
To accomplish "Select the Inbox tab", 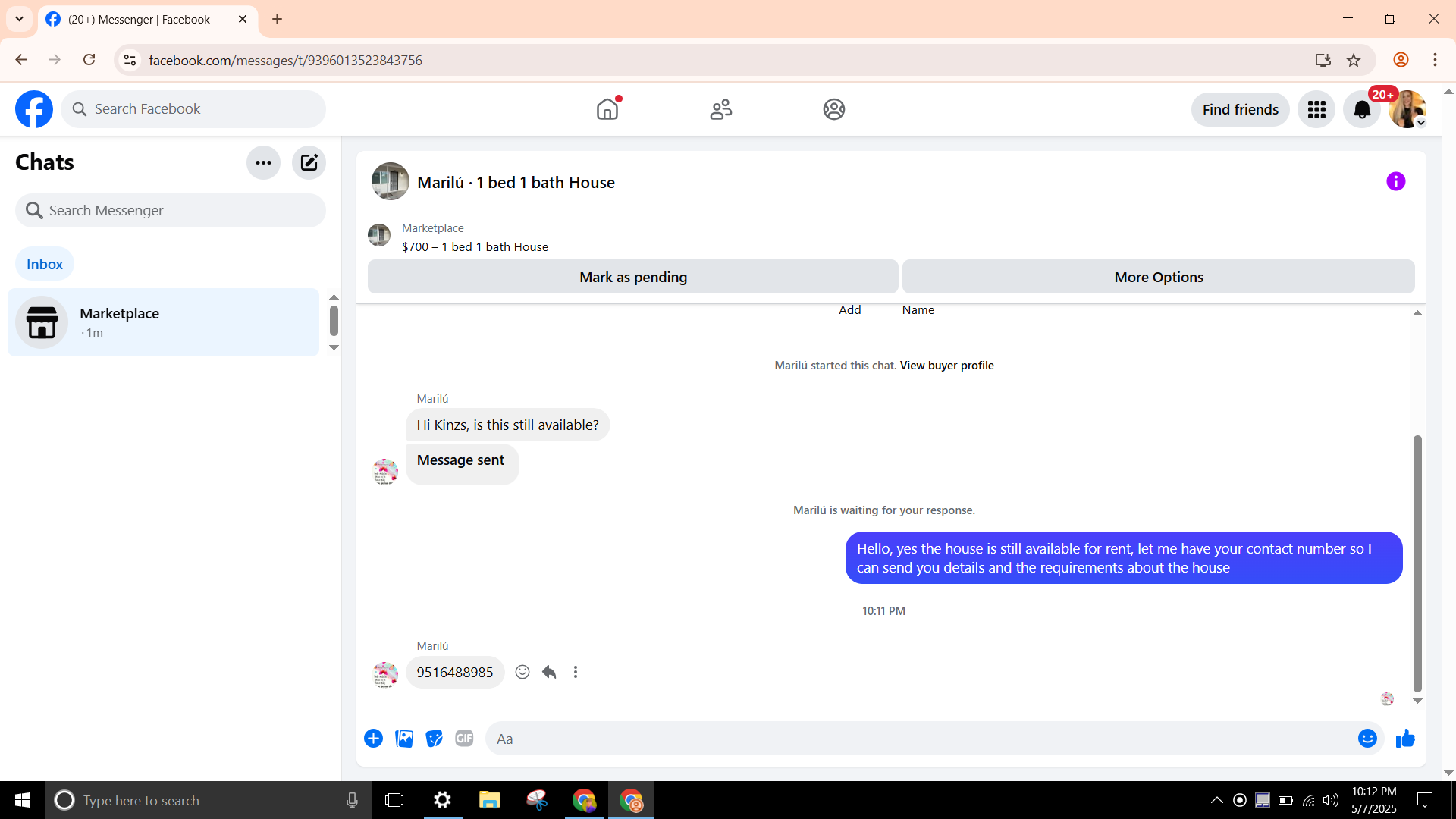I will pos(45,264).
